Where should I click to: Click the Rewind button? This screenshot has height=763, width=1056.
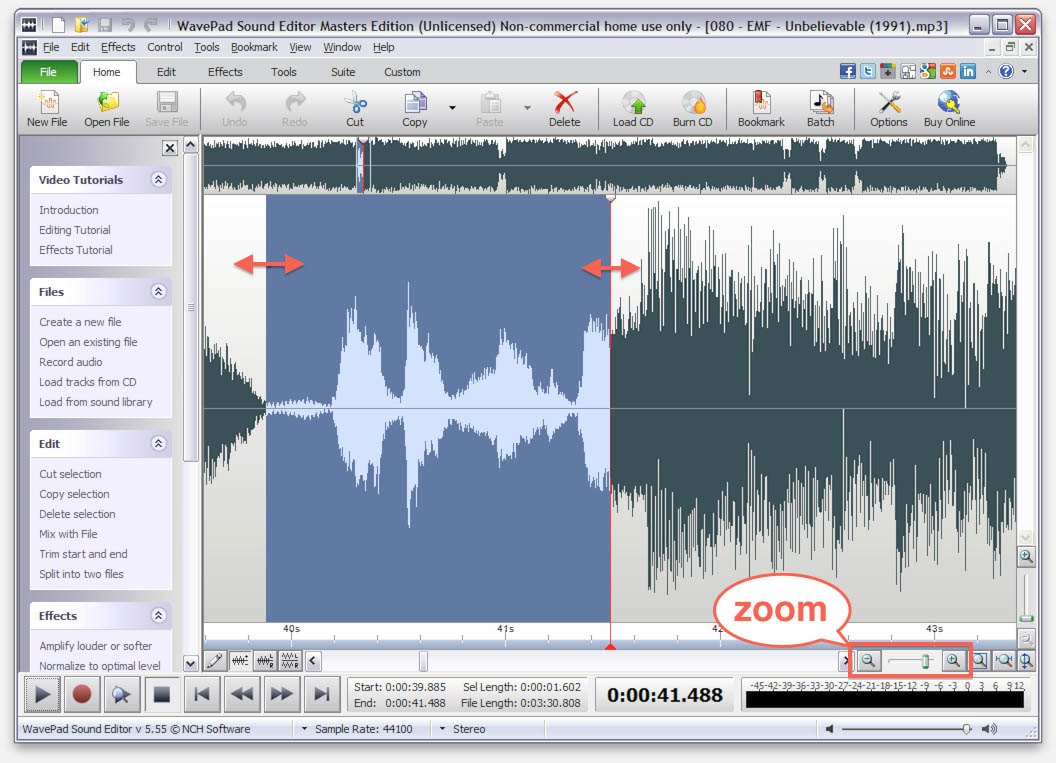click(x=242, y=694)
